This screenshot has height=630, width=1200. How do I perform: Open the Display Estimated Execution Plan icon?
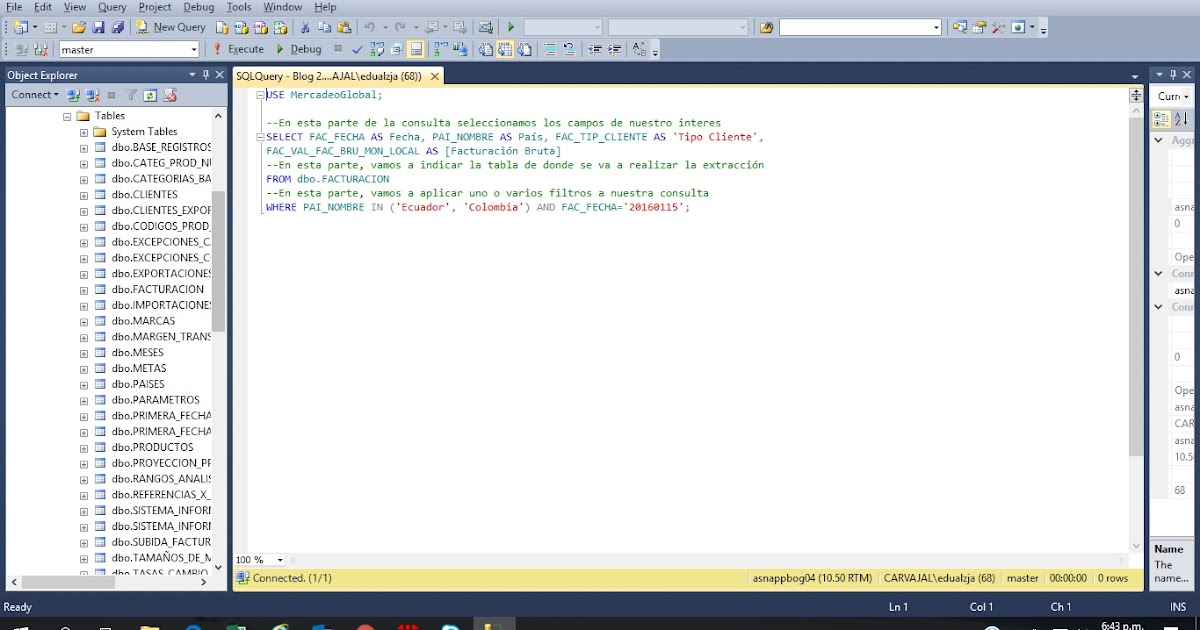[377, 48]
